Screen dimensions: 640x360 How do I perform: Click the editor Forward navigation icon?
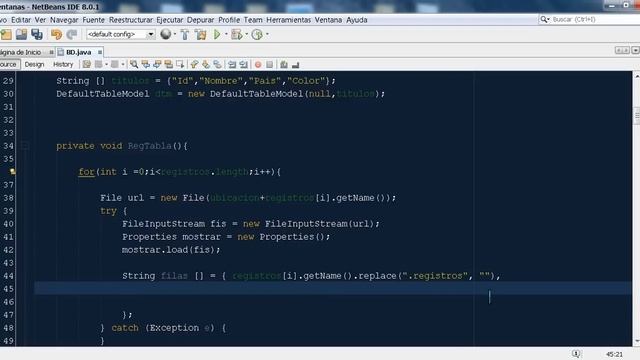(x=115, y=64)
